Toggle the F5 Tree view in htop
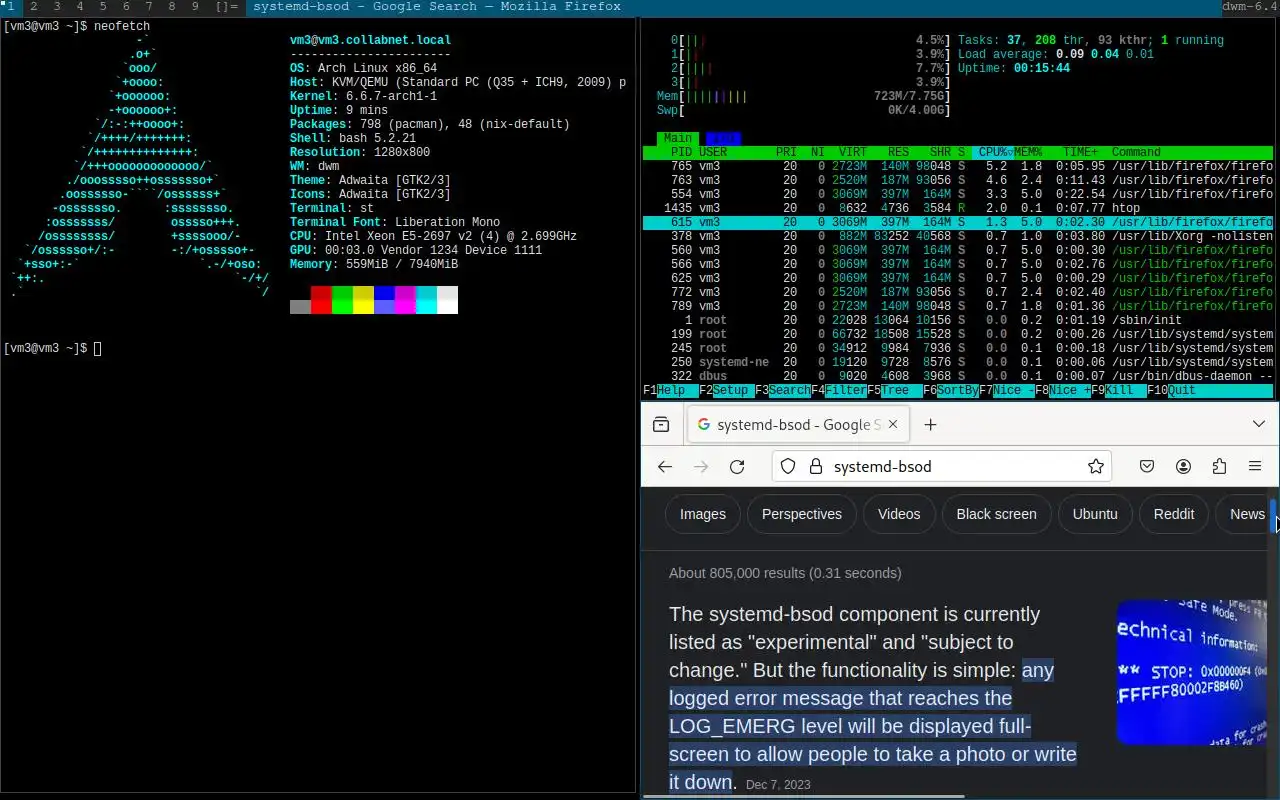Screen dimensions: 1280x800 tap(894, 390)
